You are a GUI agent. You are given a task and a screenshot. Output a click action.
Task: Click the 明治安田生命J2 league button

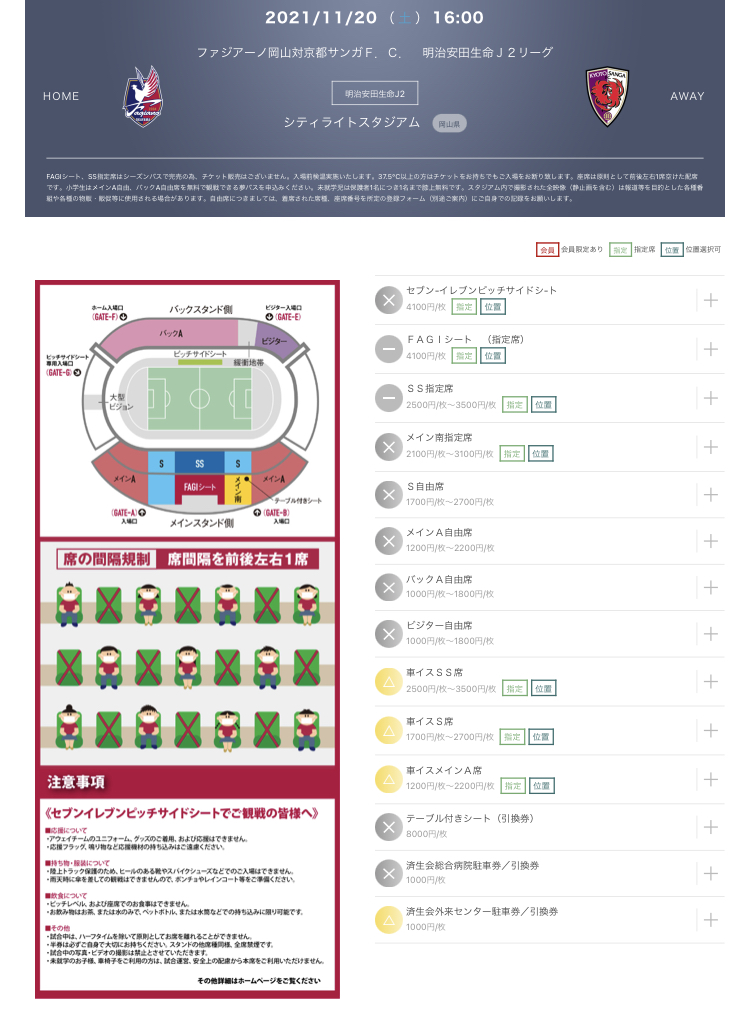[375, 94]
